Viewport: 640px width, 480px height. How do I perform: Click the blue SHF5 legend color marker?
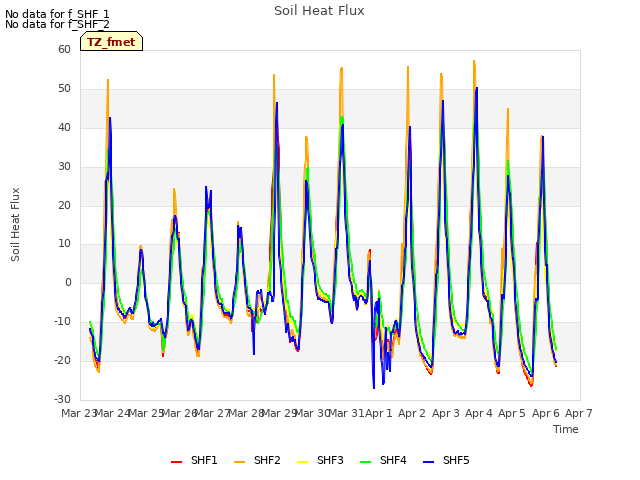point(429,461)
